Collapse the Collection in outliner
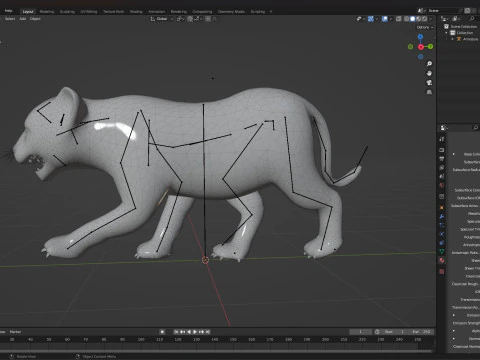The image size is (480, 360). [446, 33]
